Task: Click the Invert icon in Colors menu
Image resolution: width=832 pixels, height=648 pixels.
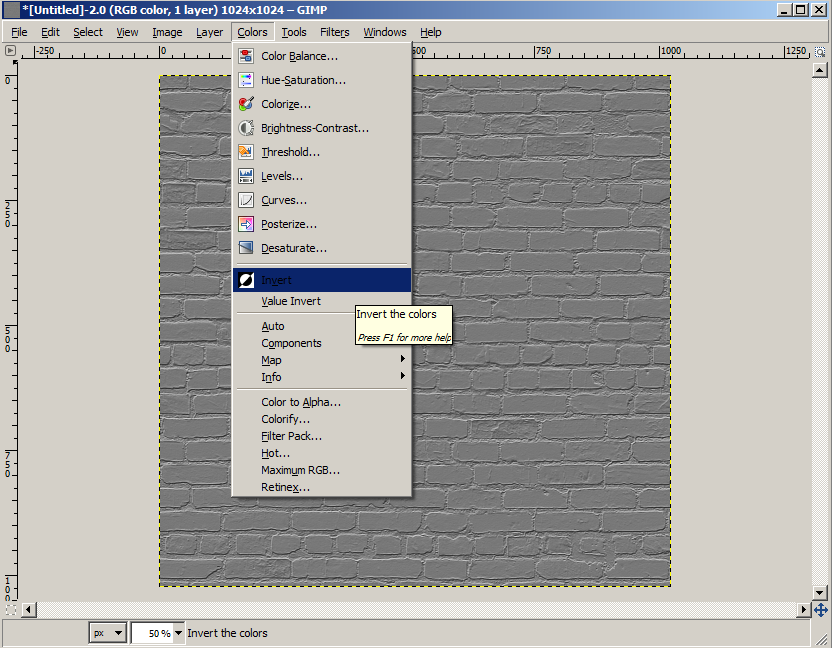Action: (x=246, y=280)
